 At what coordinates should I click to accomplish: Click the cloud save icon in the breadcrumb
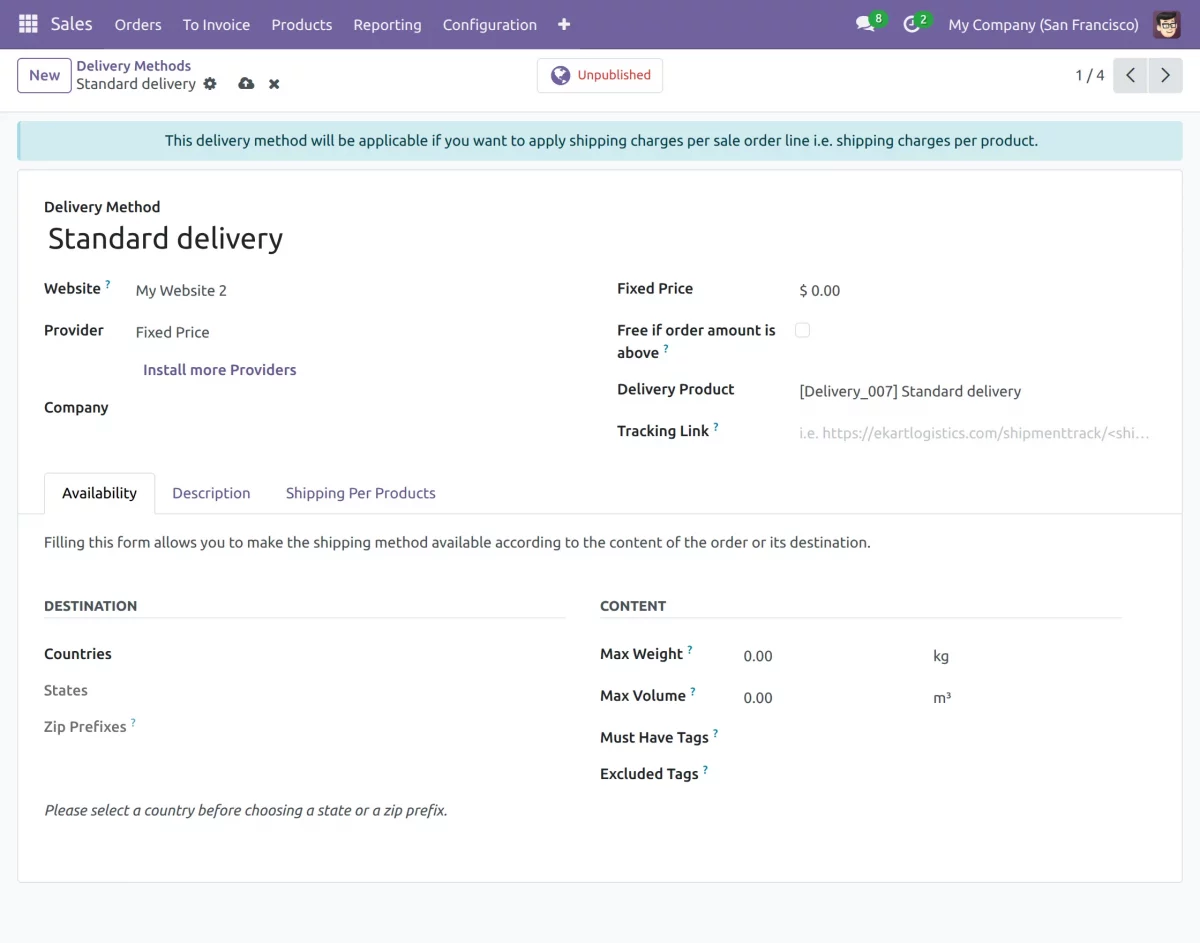click(246, 84)
